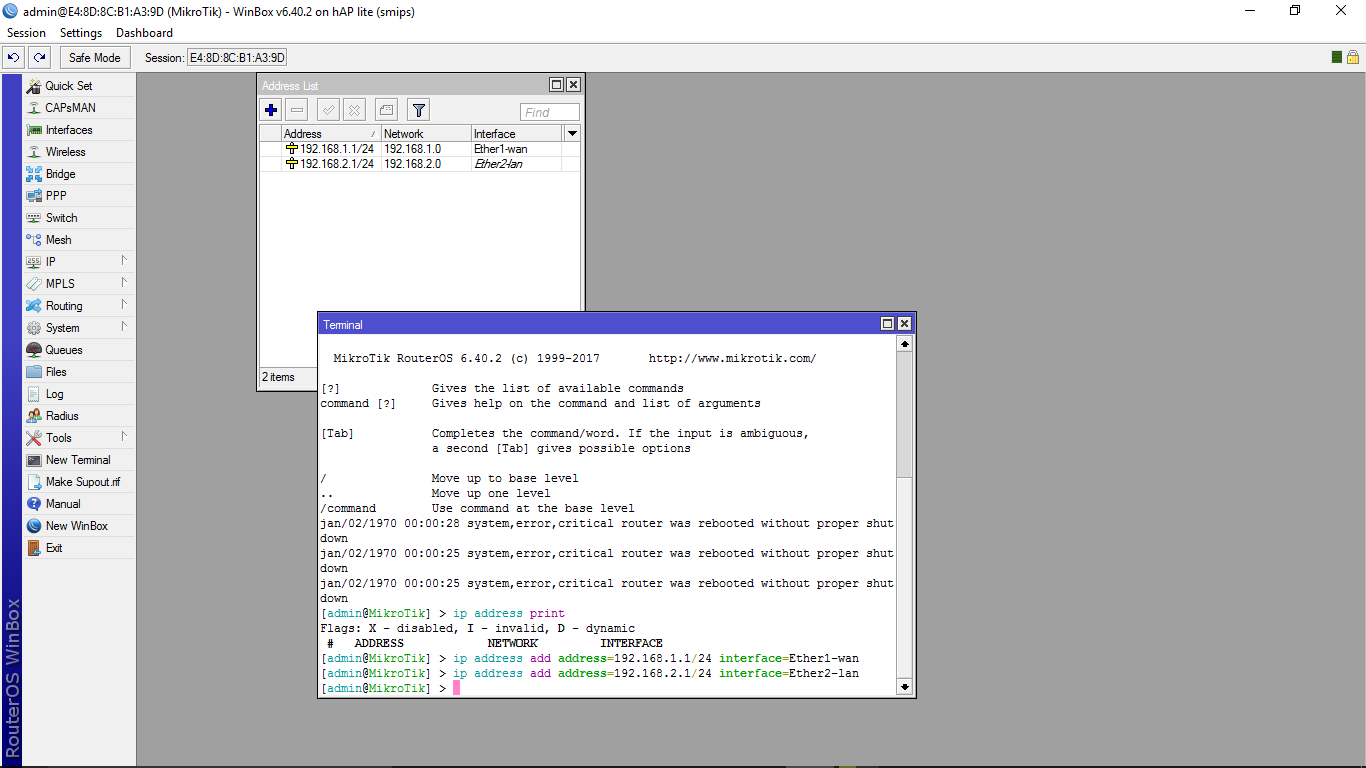Viewport: 1366px width, 768px height.
Task: Sort by Network column header
Action: pos(426,133)
